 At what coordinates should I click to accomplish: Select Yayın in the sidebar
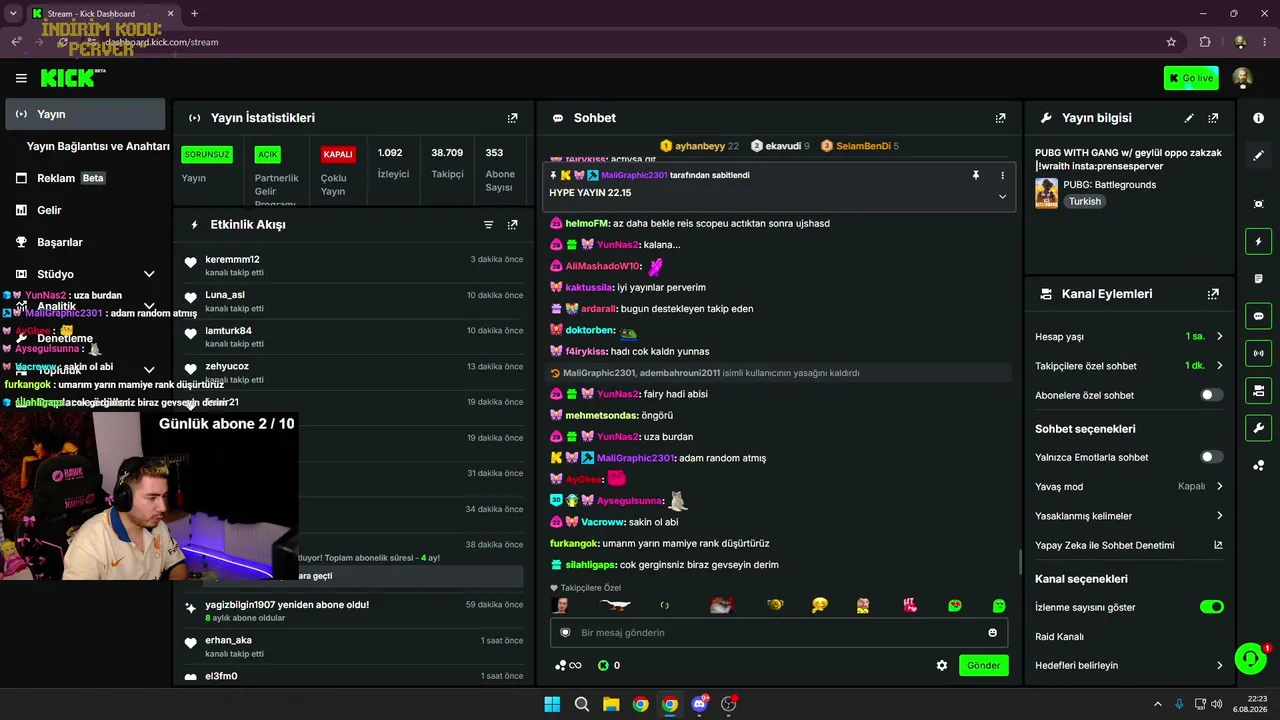coord(85,114)
